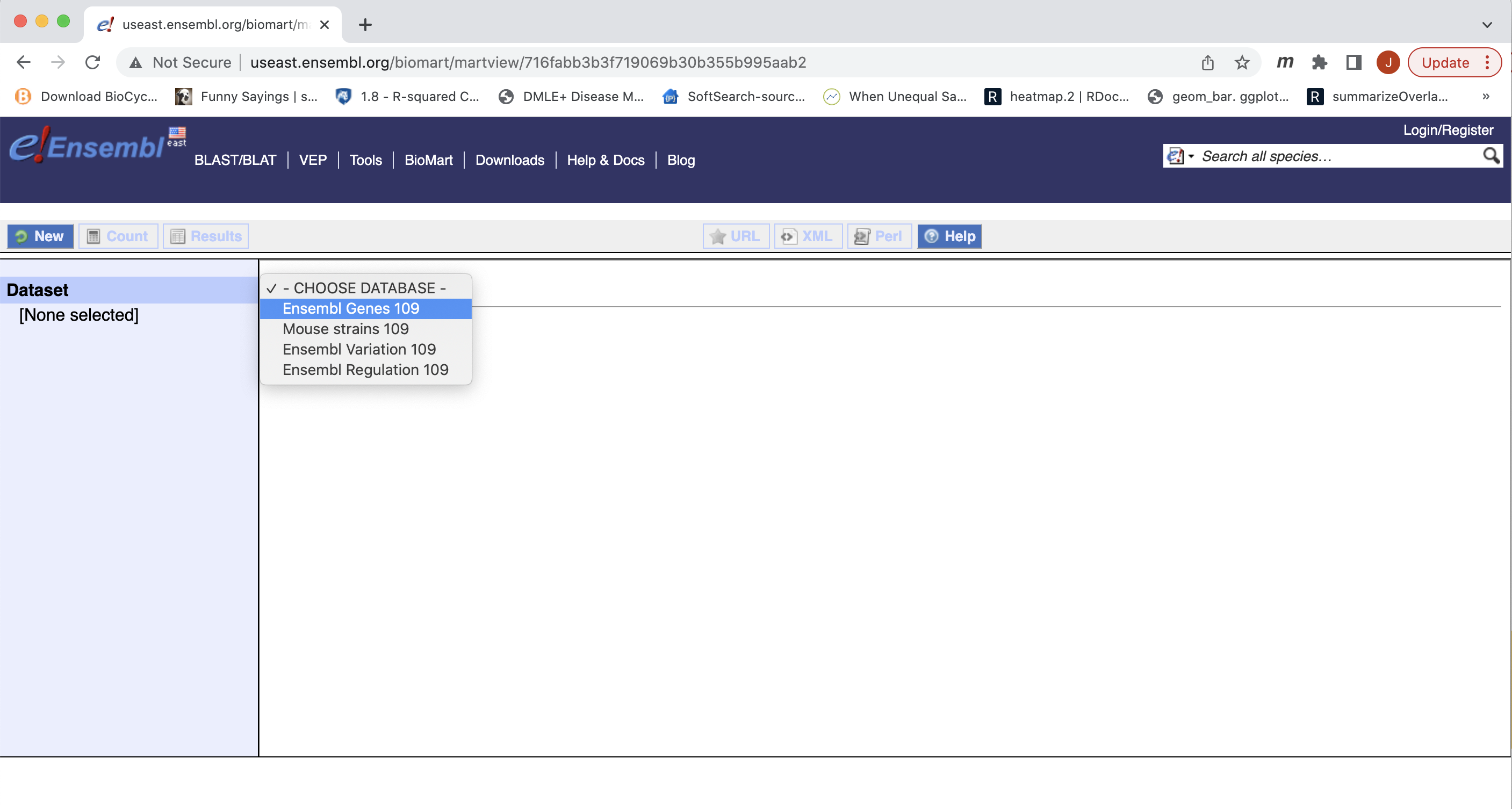Open VEP from navigation
The height and width of the screenshot is (809, 1512).
pyautogui.click(x=313, y=160)
